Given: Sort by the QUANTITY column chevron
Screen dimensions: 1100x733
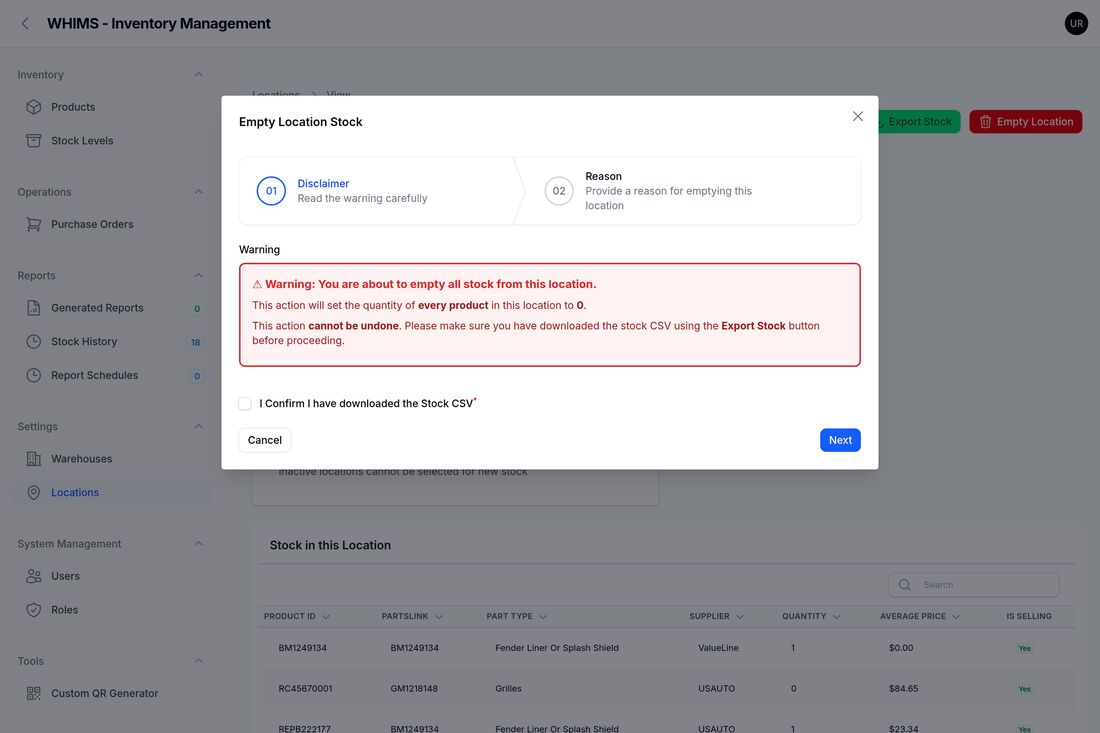Looking at the screenshot, I should click(x=836, y=617).
